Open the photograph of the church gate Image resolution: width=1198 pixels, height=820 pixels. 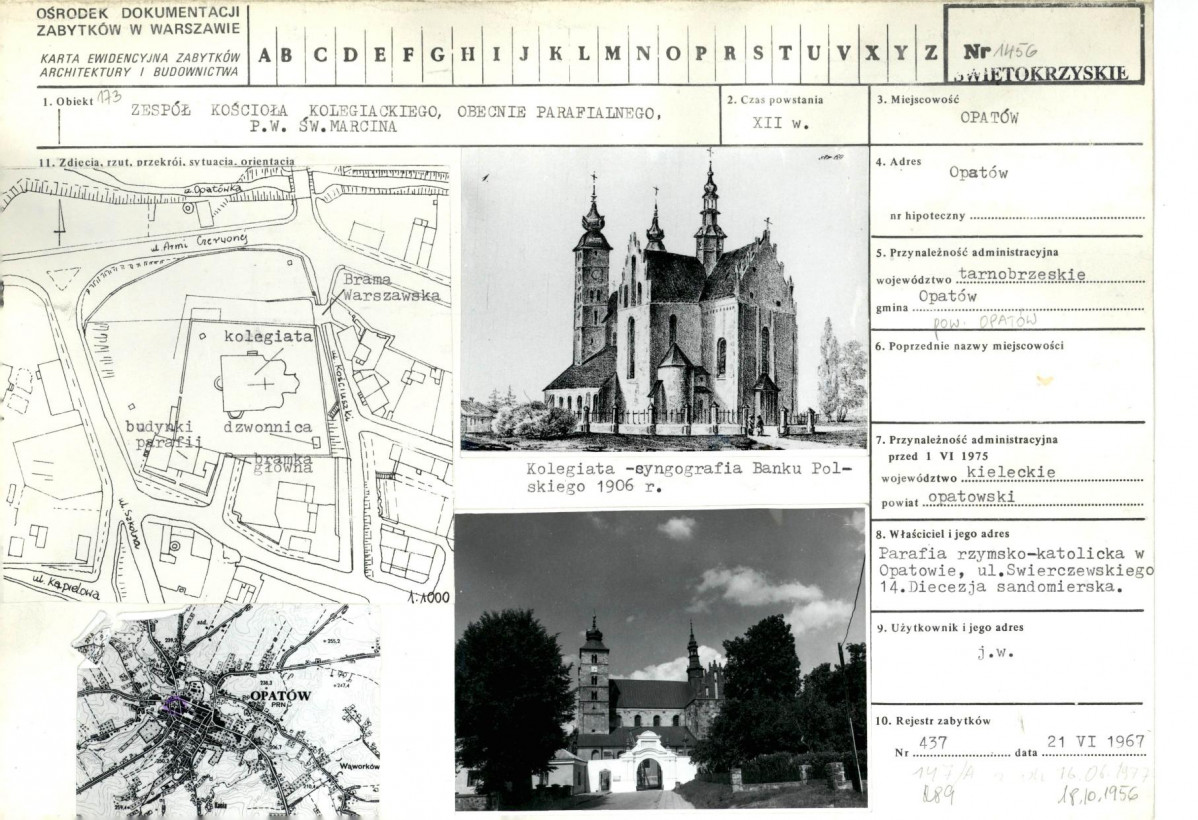tap(660, 660)
